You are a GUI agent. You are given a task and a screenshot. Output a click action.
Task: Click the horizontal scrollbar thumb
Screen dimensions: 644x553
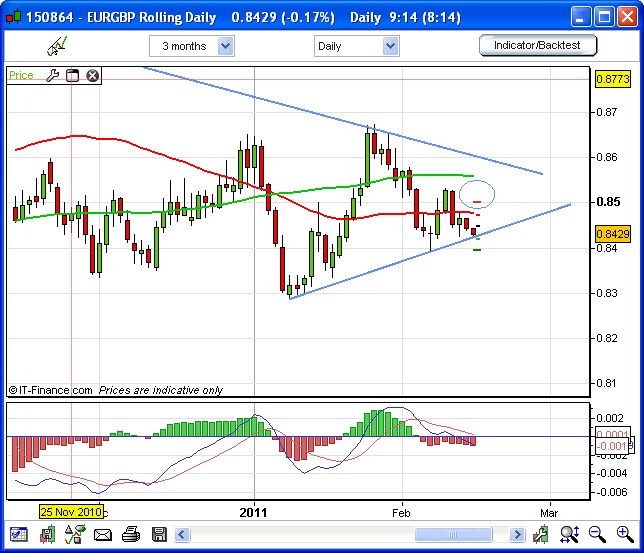point(453,535)
